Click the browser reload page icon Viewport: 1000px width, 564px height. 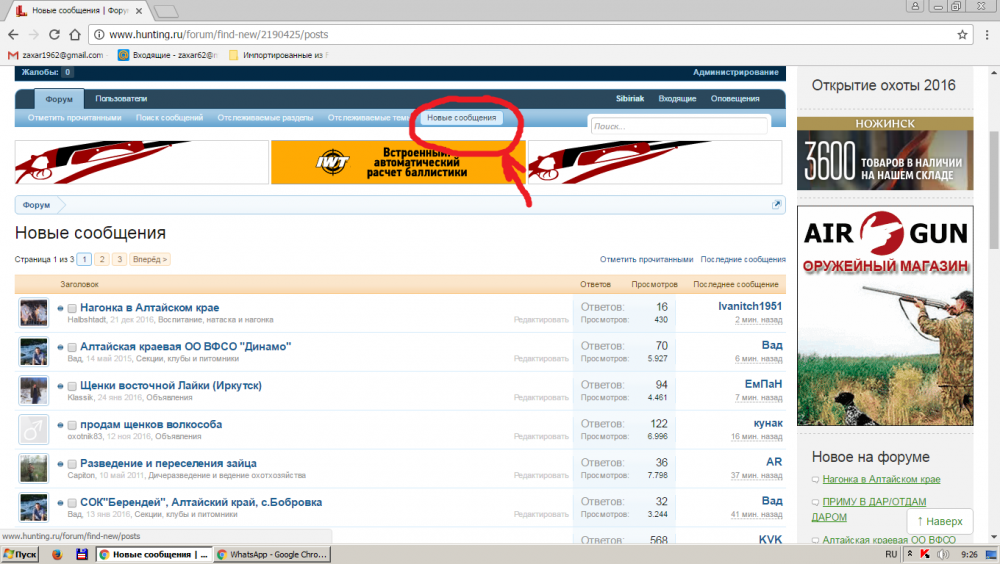(63, 34)
